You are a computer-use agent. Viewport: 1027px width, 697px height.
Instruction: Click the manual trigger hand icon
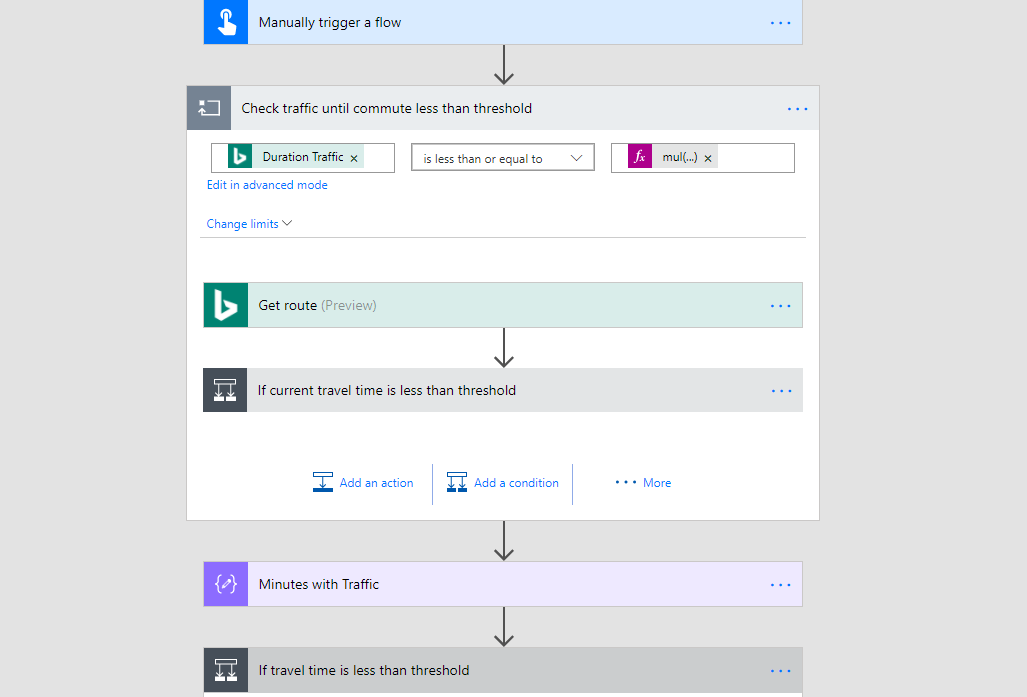(x=226, y=22)
